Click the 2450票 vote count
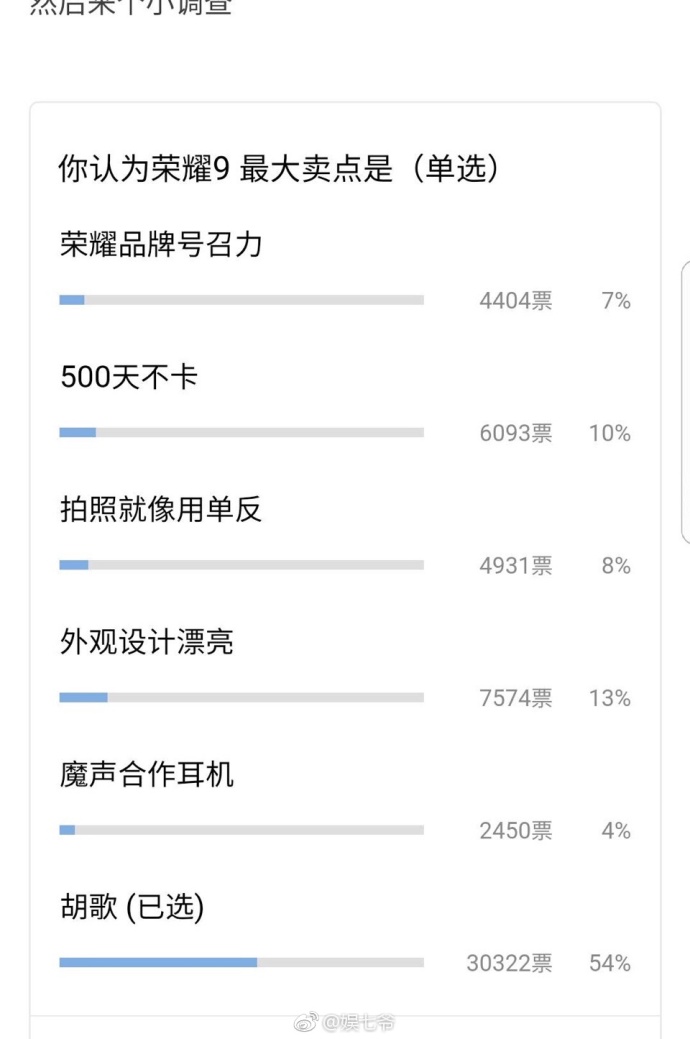 coord(516,831)
